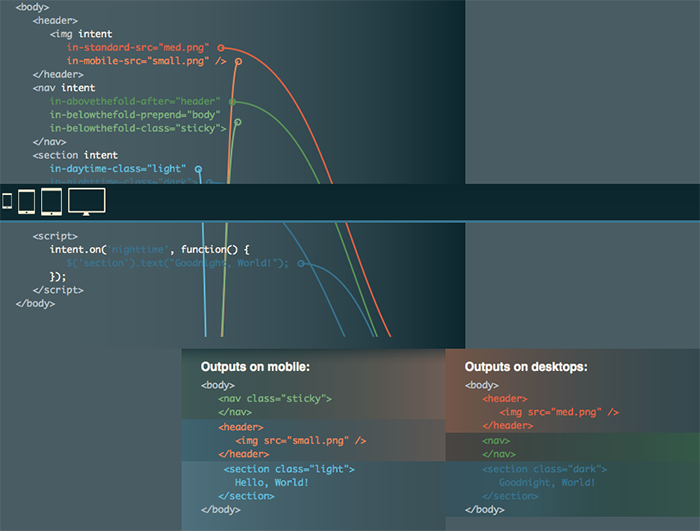Click the closing '</script>' tag line
Image resolution: width=700 pixels, height=531 pixels.
pos(58,290)
